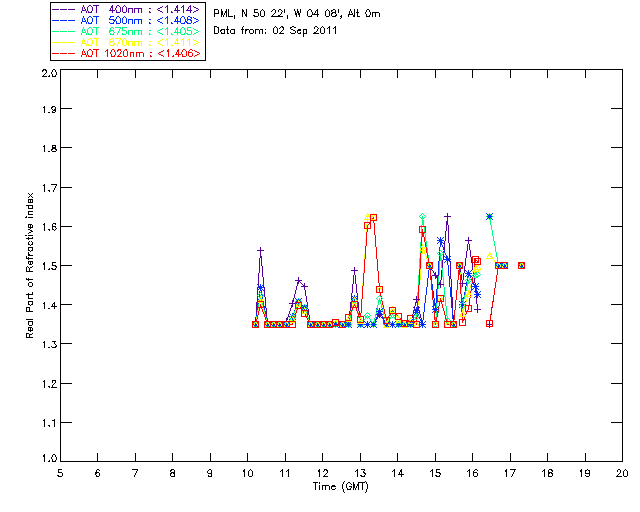This screenshot has width=640, height=512.
Task: Click the AOT 400nm purple legend entry
Action: [x=126, y=9]
